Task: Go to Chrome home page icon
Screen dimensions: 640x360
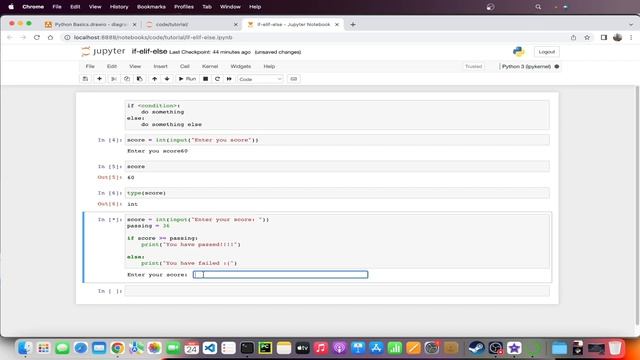Action: [x=50, y=37]
